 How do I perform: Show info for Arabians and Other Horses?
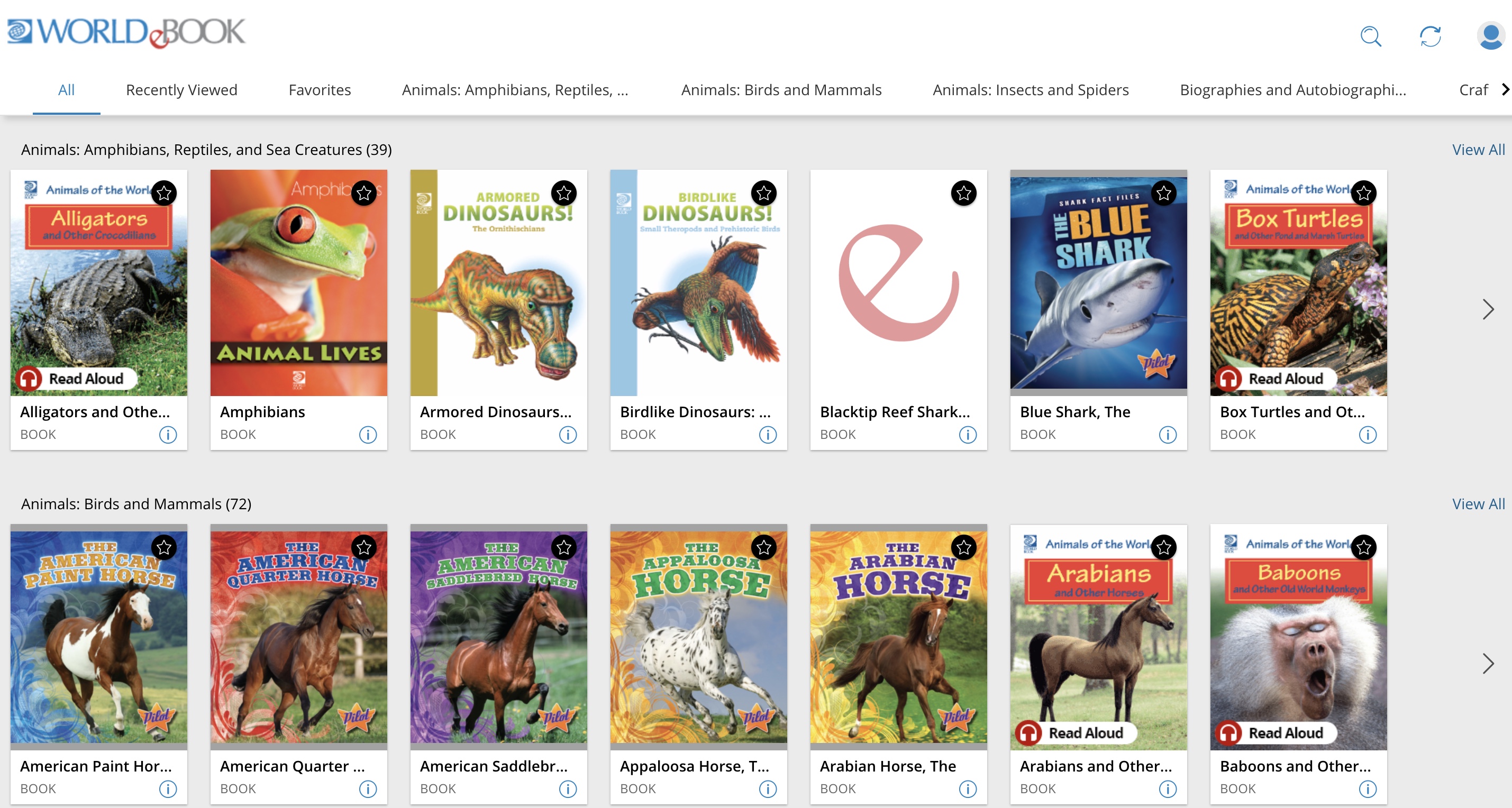click(1168, 789)
